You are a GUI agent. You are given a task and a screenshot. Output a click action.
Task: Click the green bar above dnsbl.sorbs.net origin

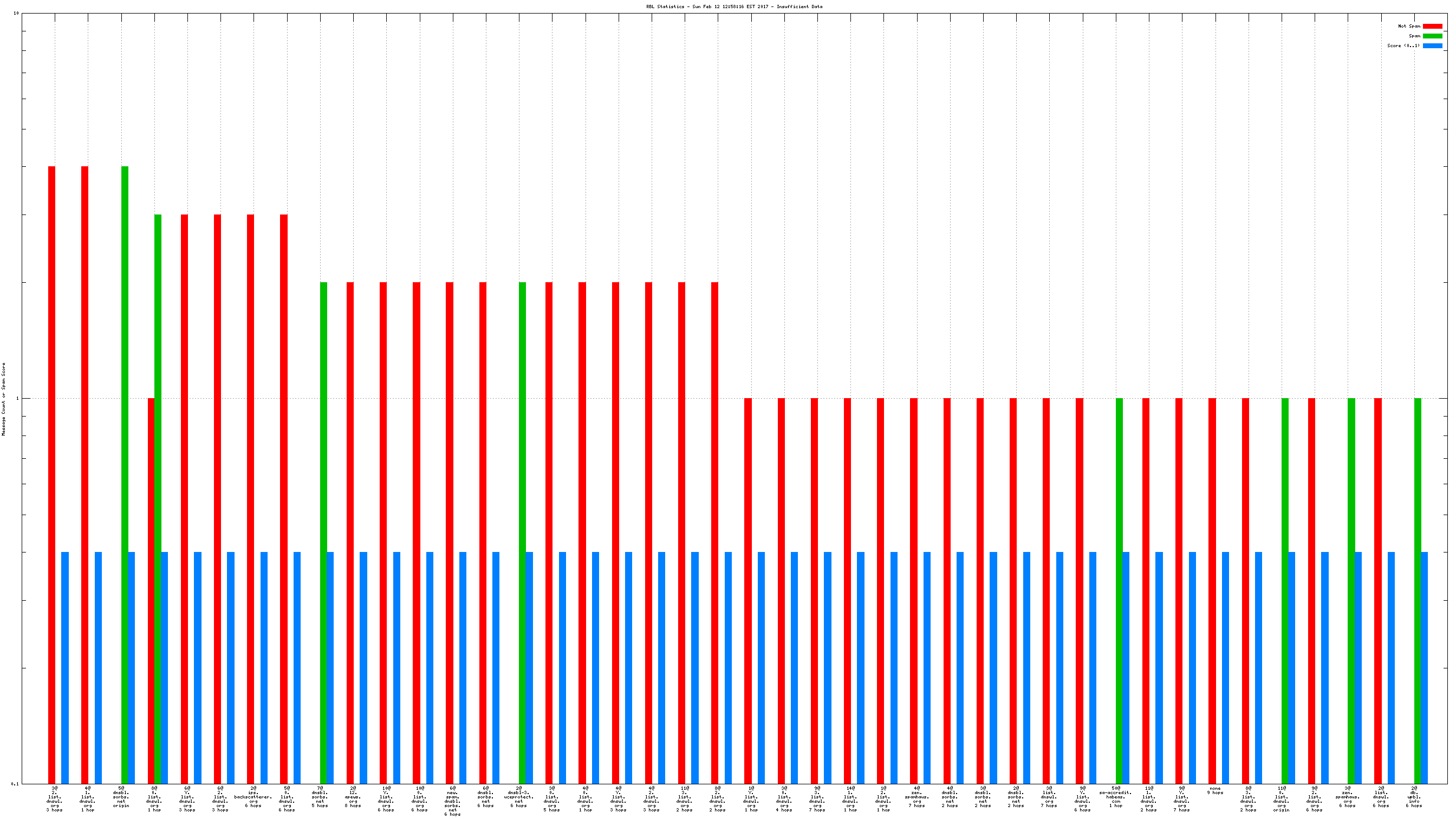tap(125, 452)
